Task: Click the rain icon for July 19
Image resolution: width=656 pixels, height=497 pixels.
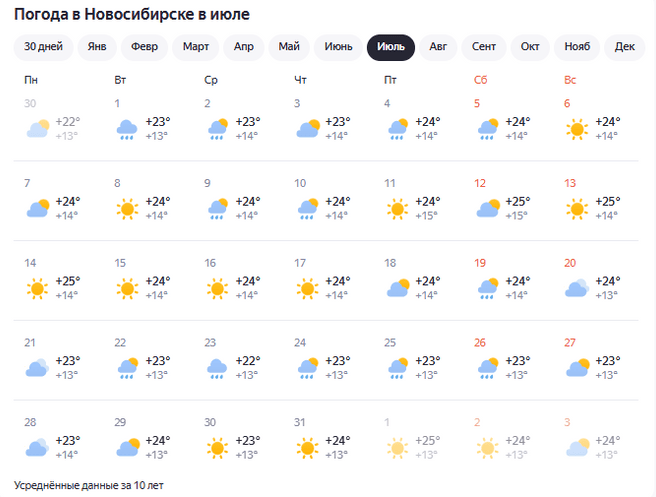Action: pyautogui.click(x=487, y=289)
